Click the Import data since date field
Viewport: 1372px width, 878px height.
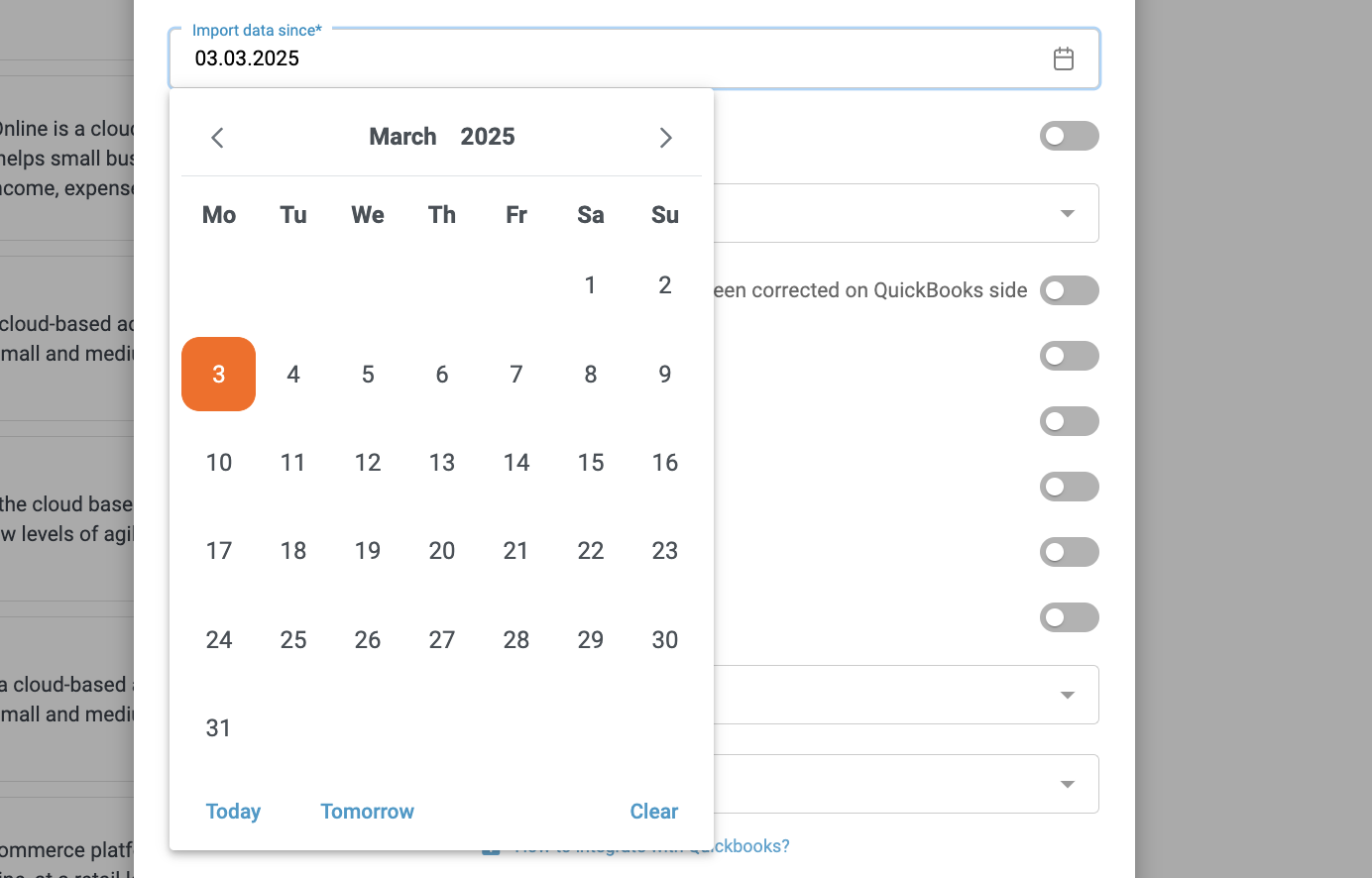[634, 58]
